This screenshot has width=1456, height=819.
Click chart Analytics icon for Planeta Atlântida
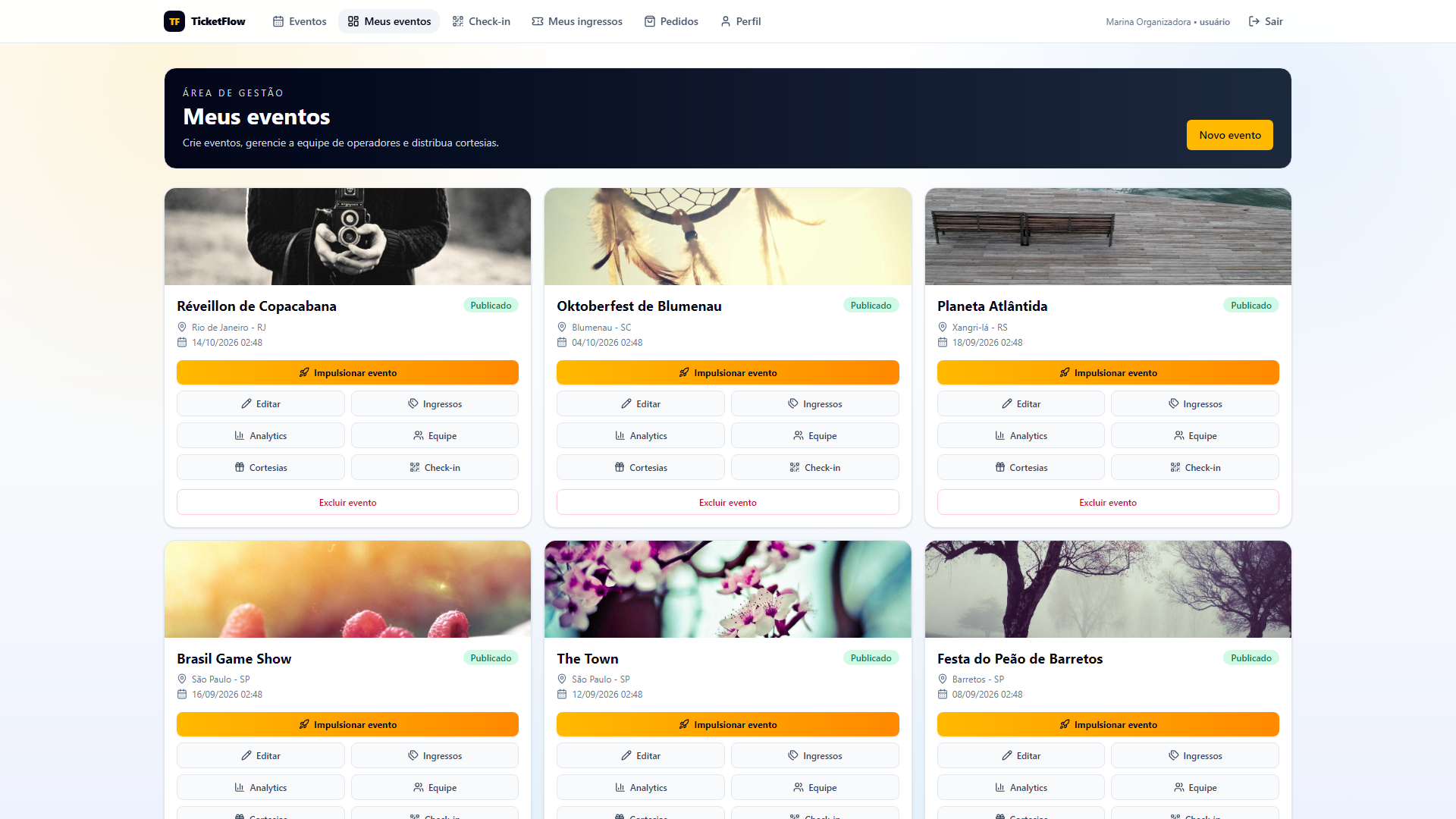pos(1000,435)
